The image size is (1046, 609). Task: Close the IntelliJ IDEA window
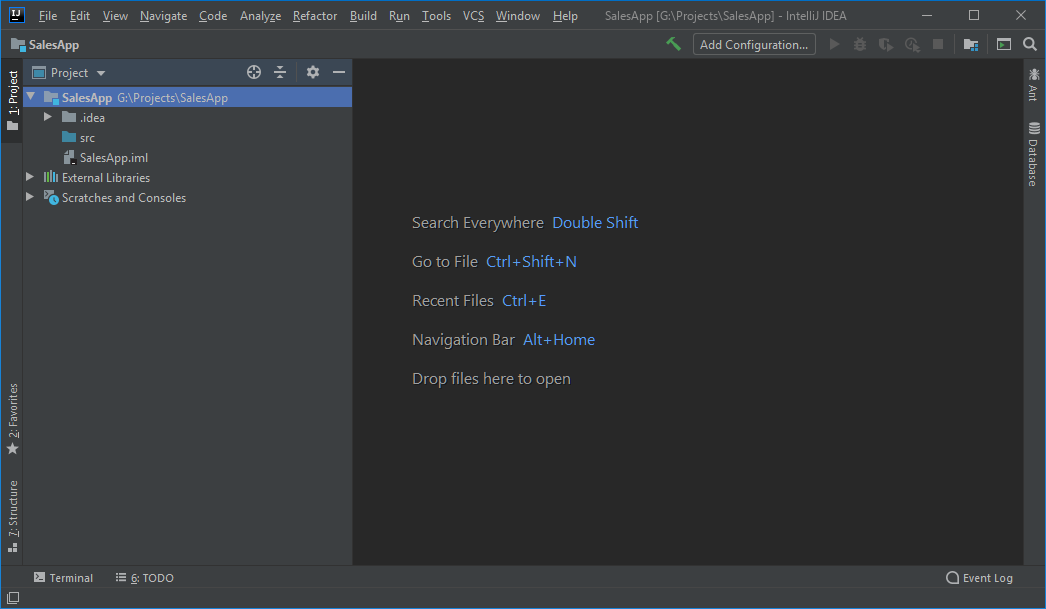(1021, 15)
